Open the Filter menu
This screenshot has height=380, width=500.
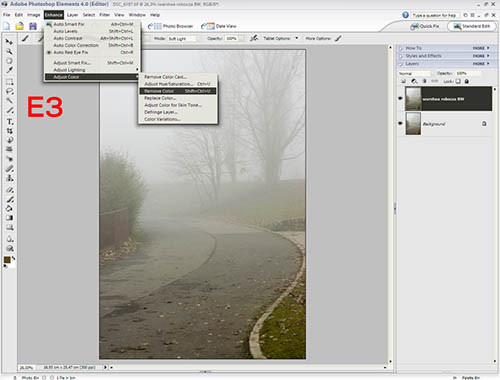pos(104,15)
